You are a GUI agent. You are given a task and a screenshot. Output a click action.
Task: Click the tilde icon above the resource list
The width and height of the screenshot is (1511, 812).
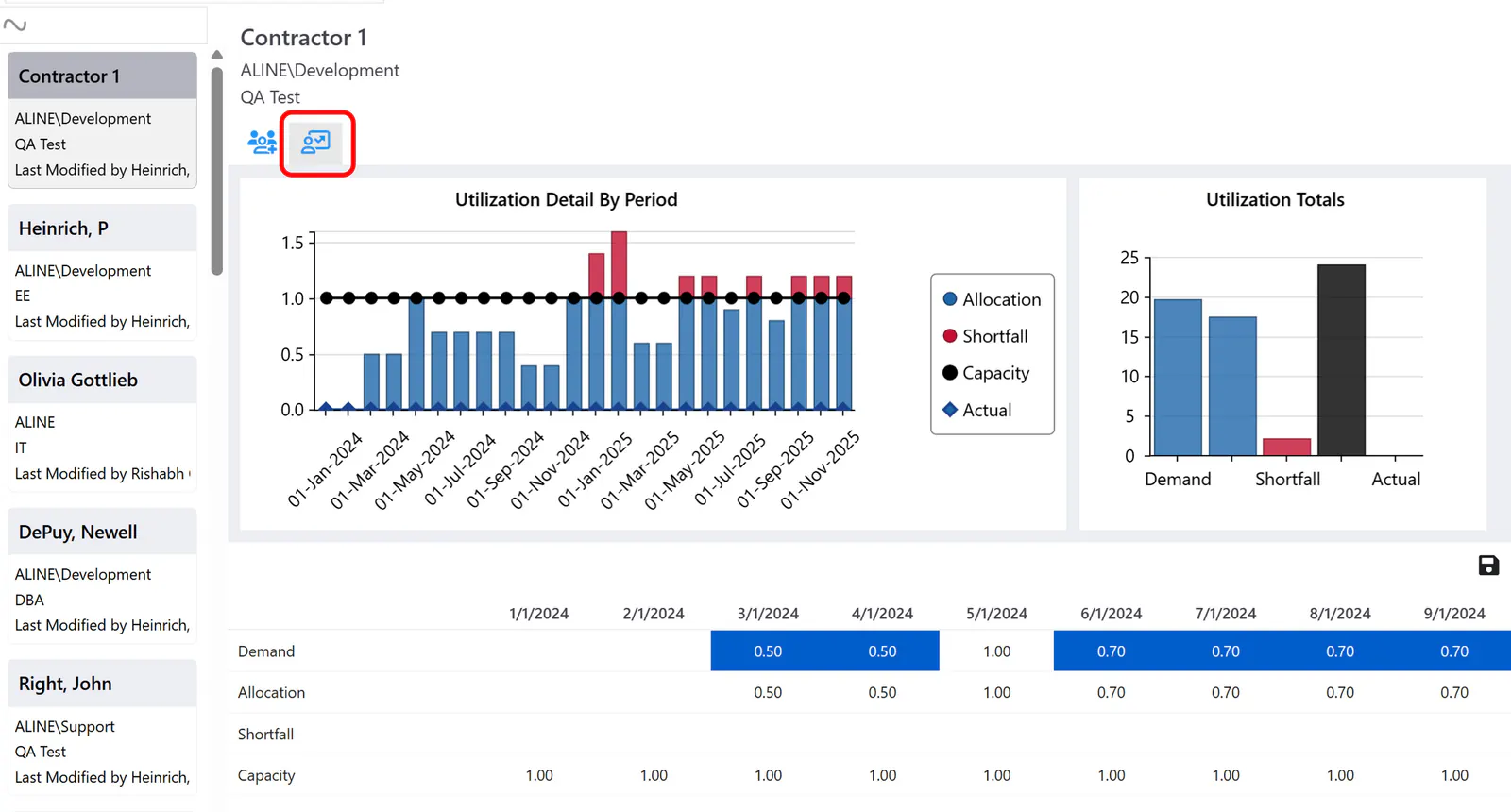point(15,25)
